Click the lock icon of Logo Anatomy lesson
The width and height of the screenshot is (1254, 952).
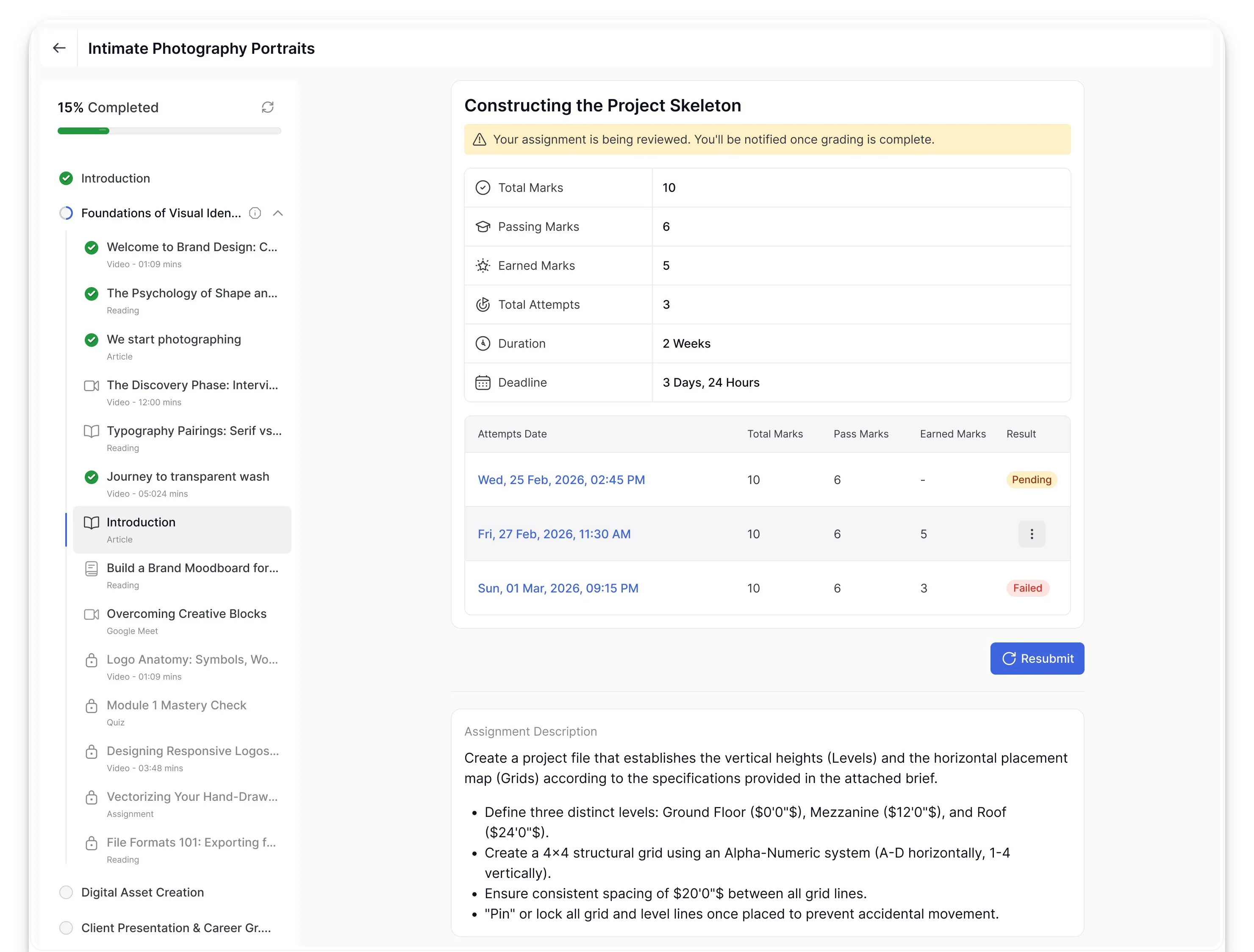pyautogui.click(x=91, y=660)
